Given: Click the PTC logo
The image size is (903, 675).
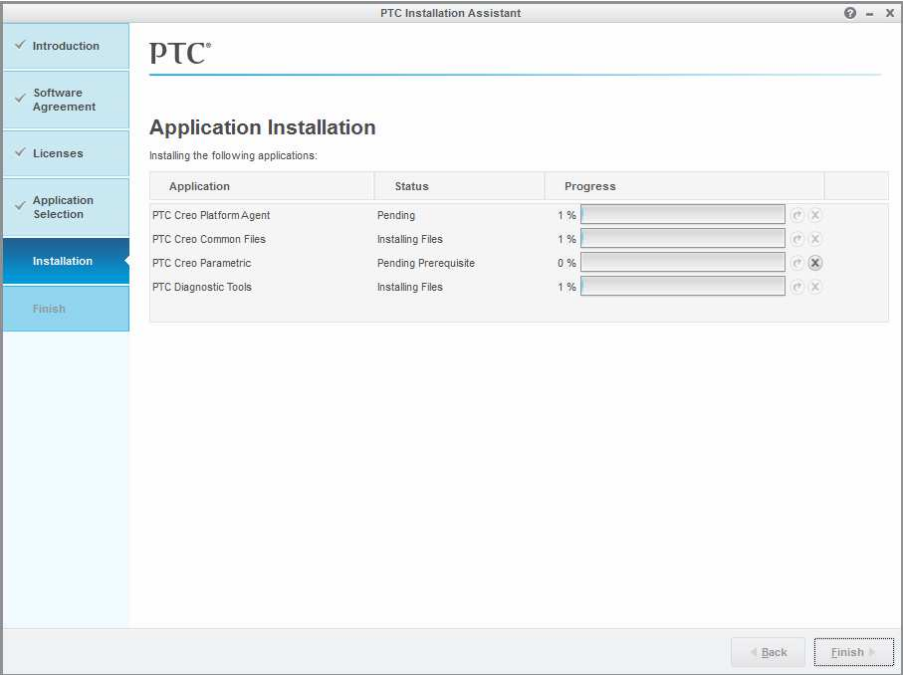Looking at the screenshot, I should [x=180, y=53].
